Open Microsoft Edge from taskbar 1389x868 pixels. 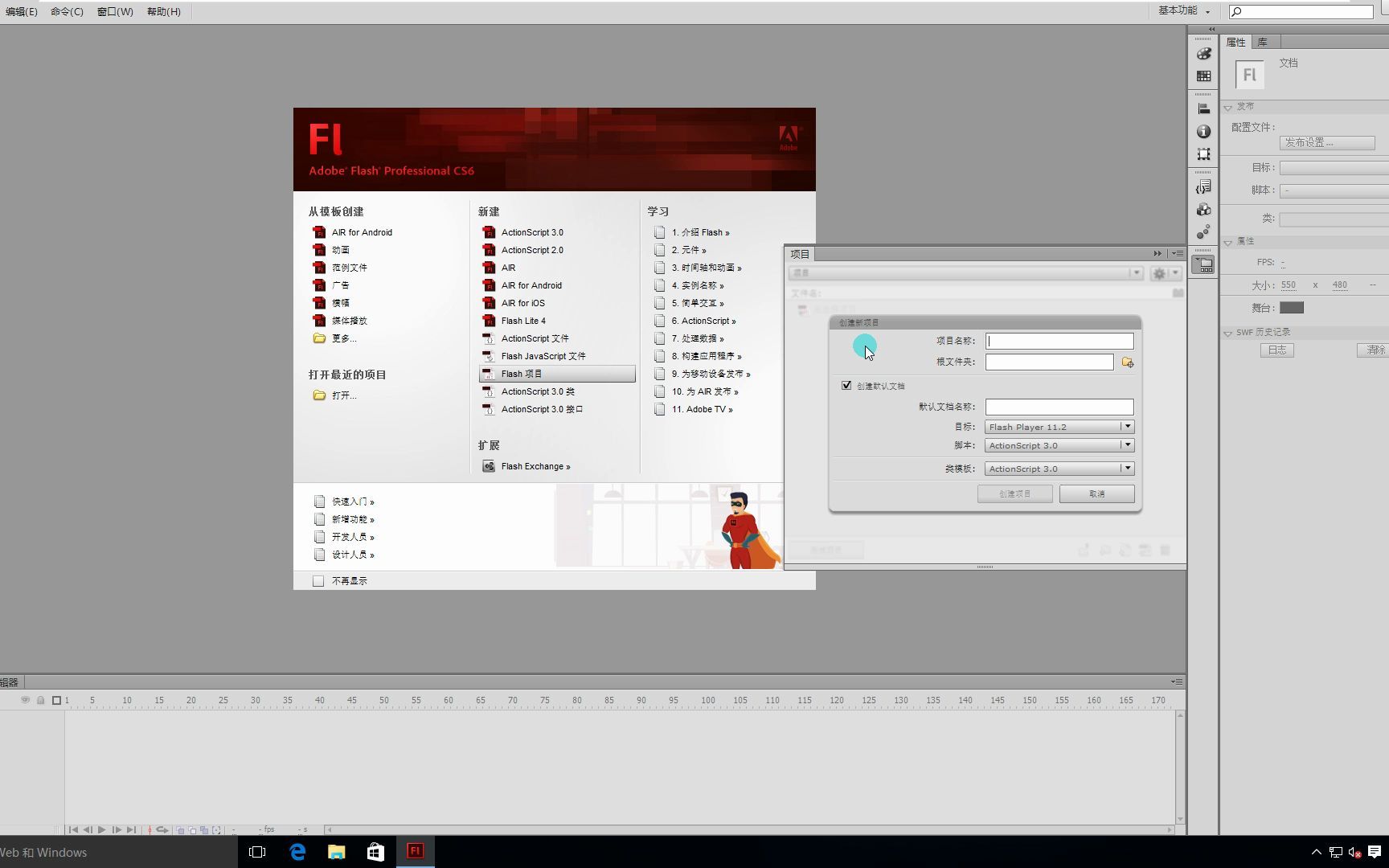click(297, 852)
